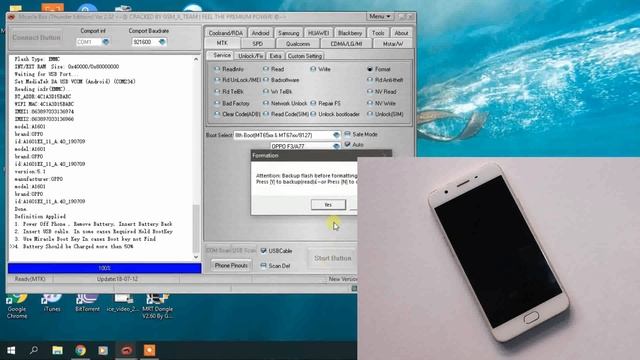Select the Read option

[273, 69]
